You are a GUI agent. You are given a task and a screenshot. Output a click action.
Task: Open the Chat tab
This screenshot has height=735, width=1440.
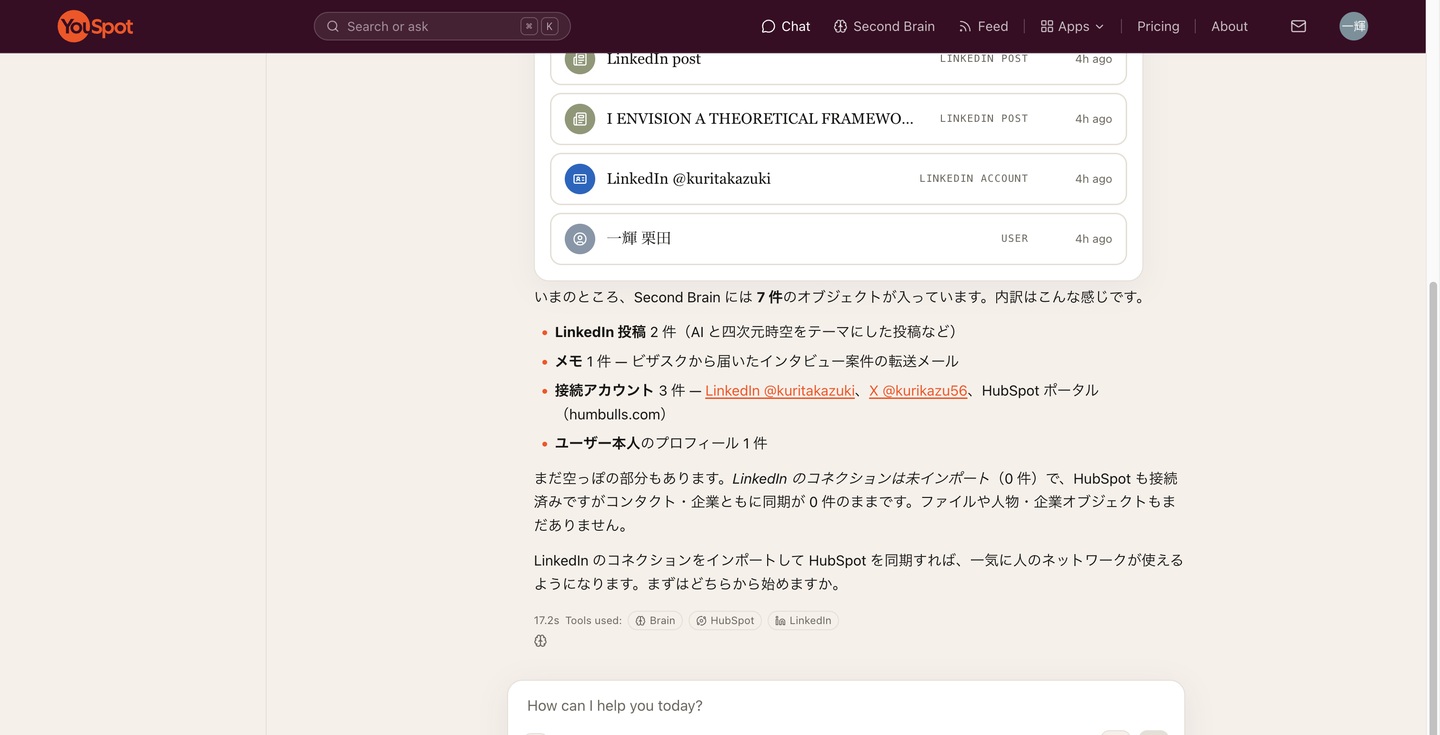786,26
